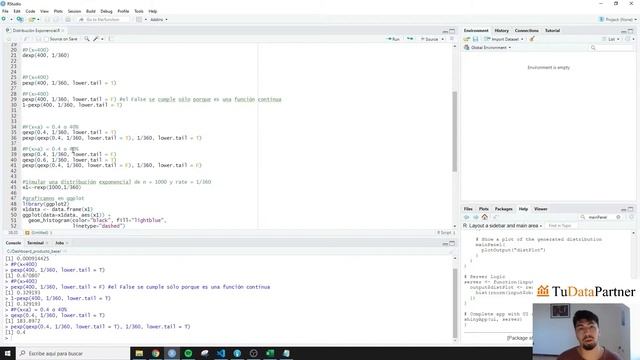The image size is (640, 360).
Task: Click the refresh icon in Environment pane
Action: coord(628,39)
